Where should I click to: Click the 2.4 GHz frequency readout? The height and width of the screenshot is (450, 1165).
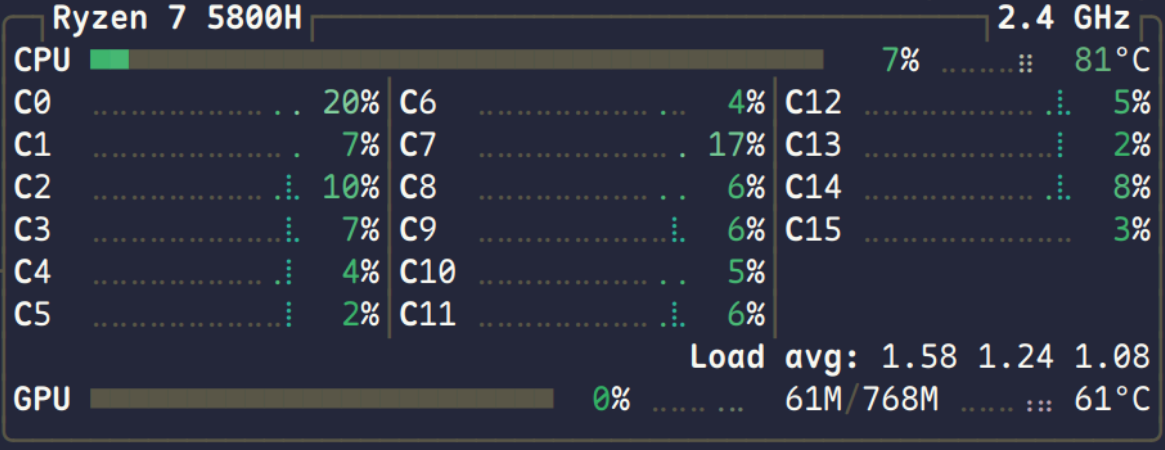(1064, 19)
